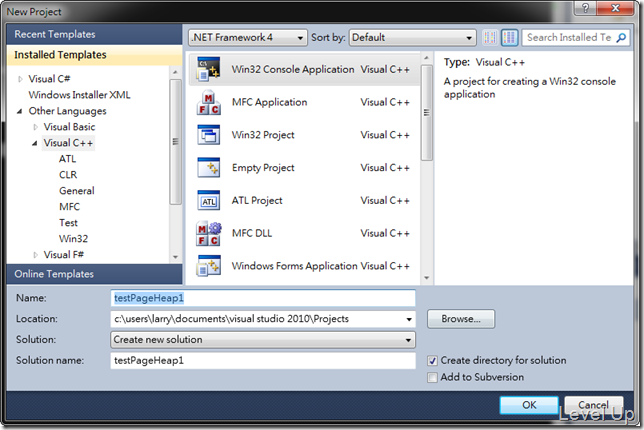Viewport: 644px width, 430px height.
Task: Select the Win32 Project label
Action: 263,135
